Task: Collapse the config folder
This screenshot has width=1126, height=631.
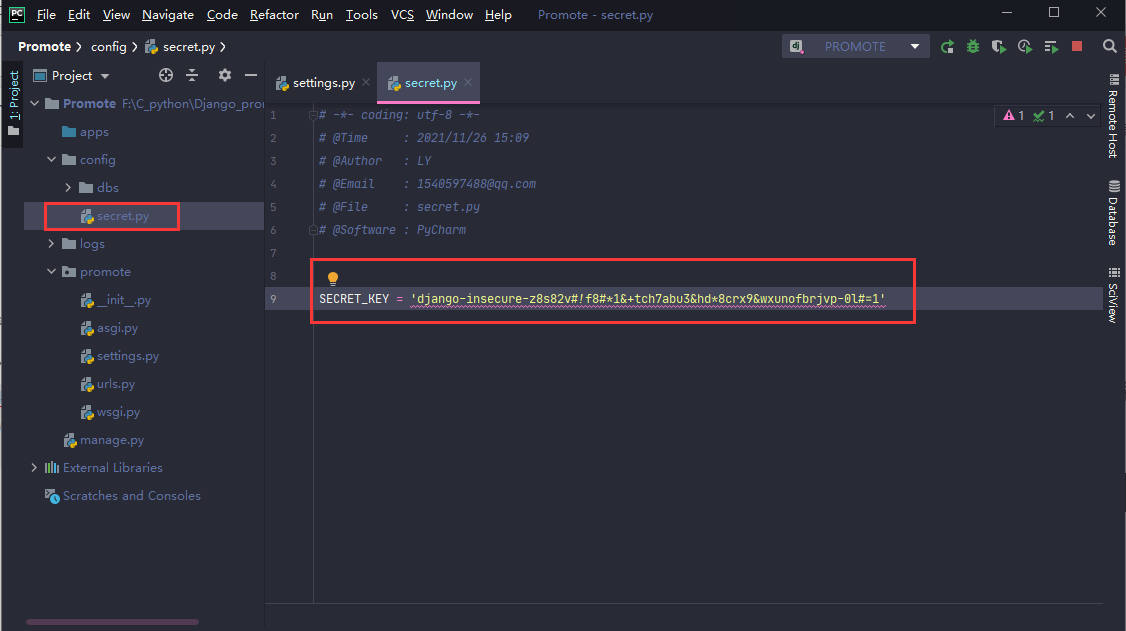Action: [52, 159]
